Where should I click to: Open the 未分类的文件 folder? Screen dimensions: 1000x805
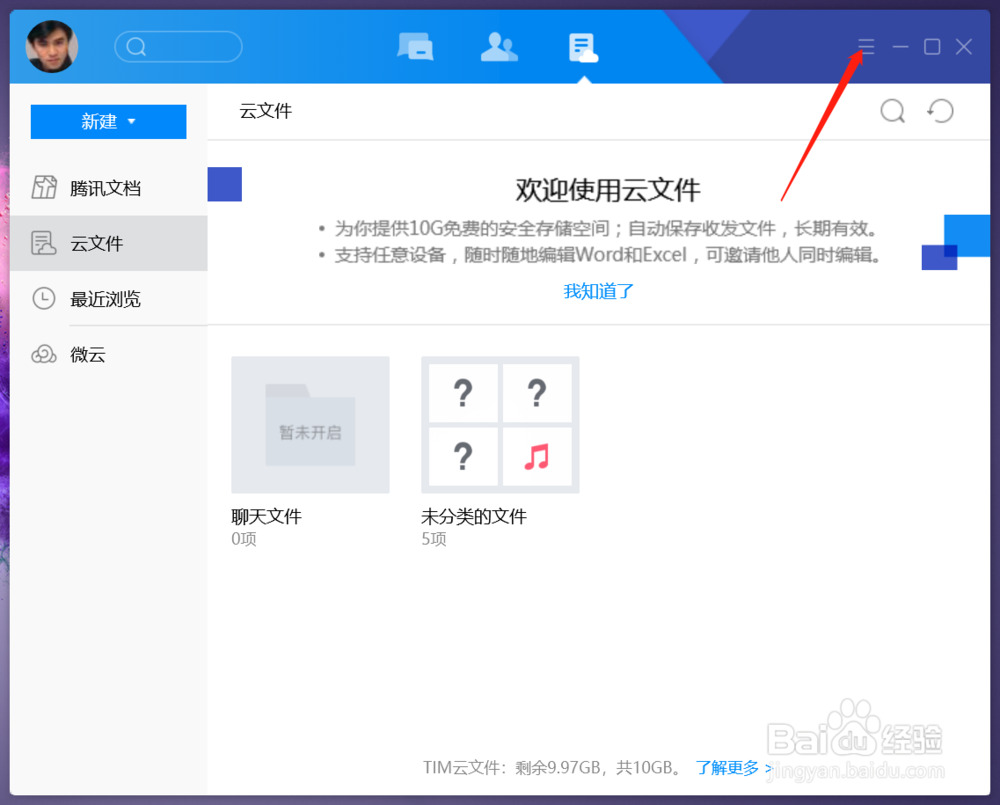(500, 424)
